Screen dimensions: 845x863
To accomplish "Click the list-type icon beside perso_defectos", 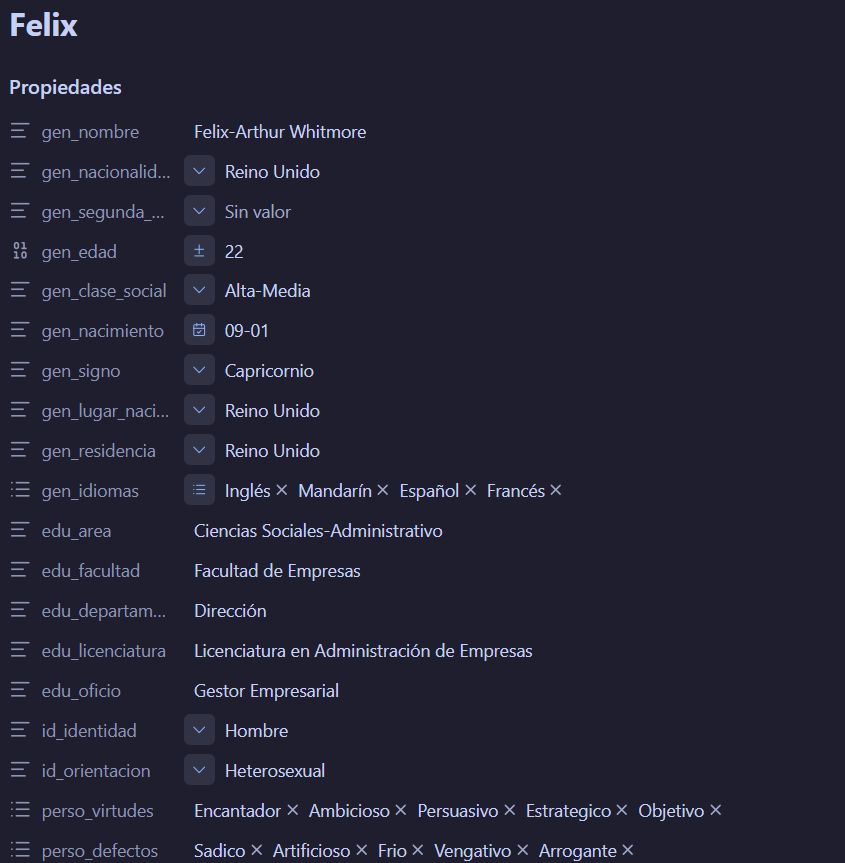I will click(20, 850).
